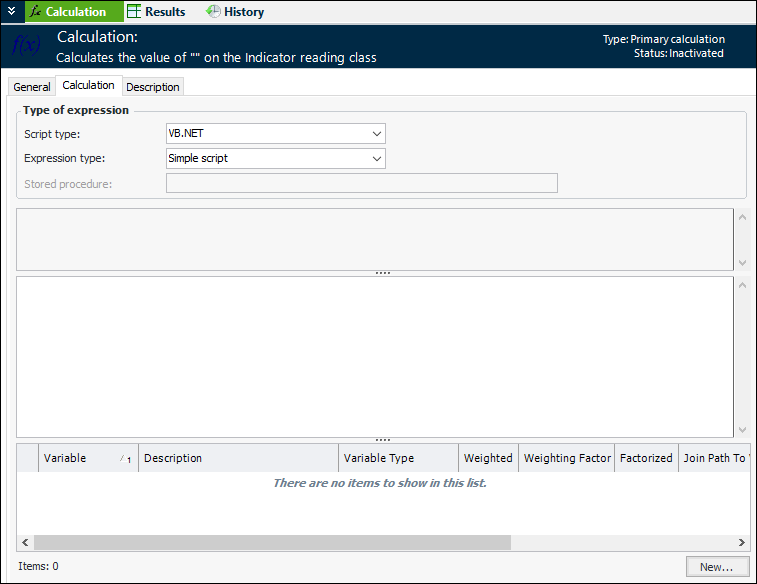Click the Factorized column header
The image size is (757, 584).
click(x=646, y=458)
